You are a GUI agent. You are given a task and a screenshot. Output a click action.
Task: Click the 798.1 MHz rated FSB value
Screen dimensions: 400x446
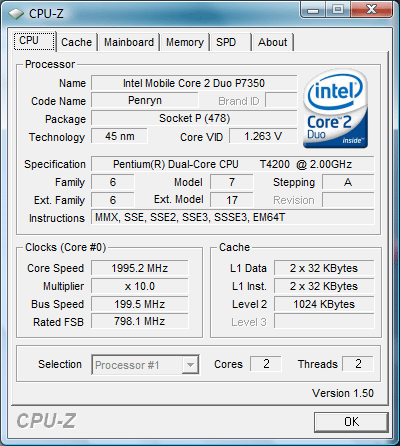pyautogui.click(x=140, y=321)
